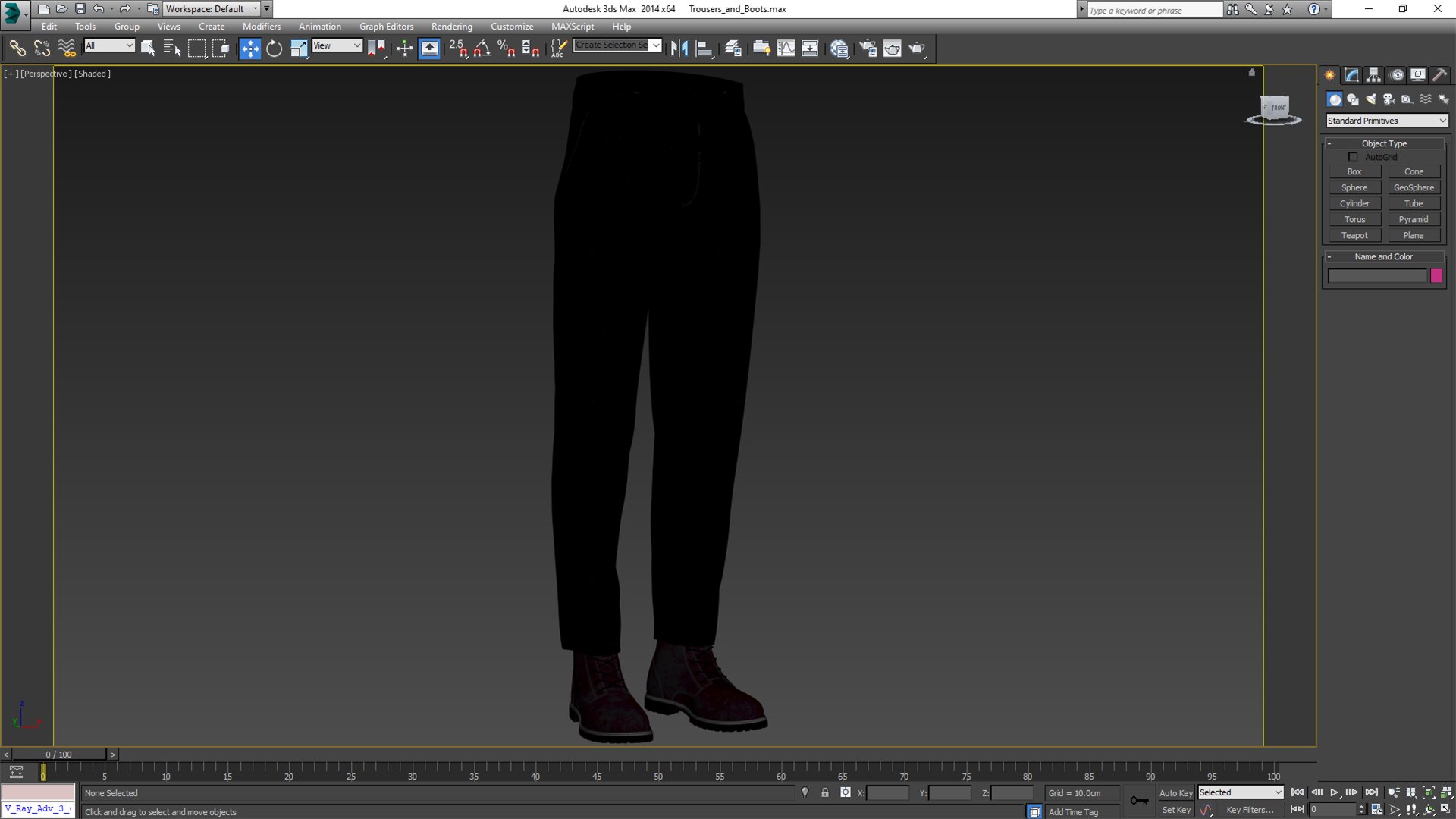Screen dimensions: 1456x819
Task: Click the time slider showing 0 / 100
Action: [x=58, y=755]
